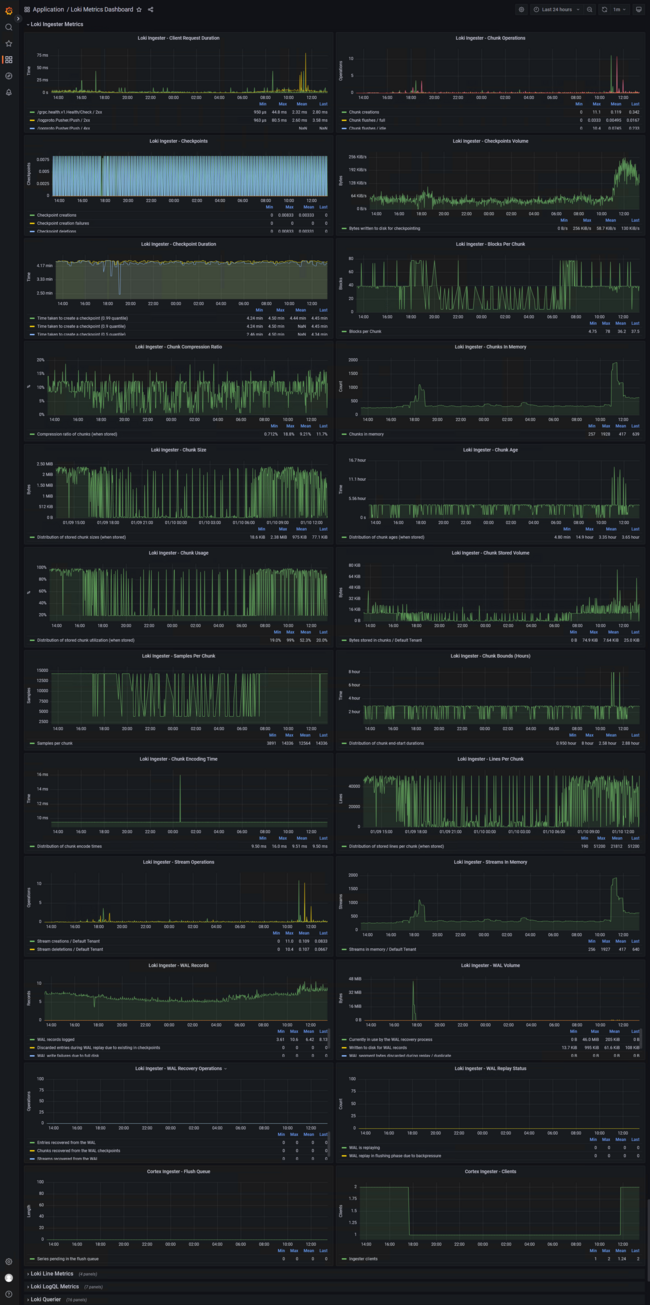Open Chunk Operations panel title menu
This screenshot has width=650, height=1305.
click(490, 38)
